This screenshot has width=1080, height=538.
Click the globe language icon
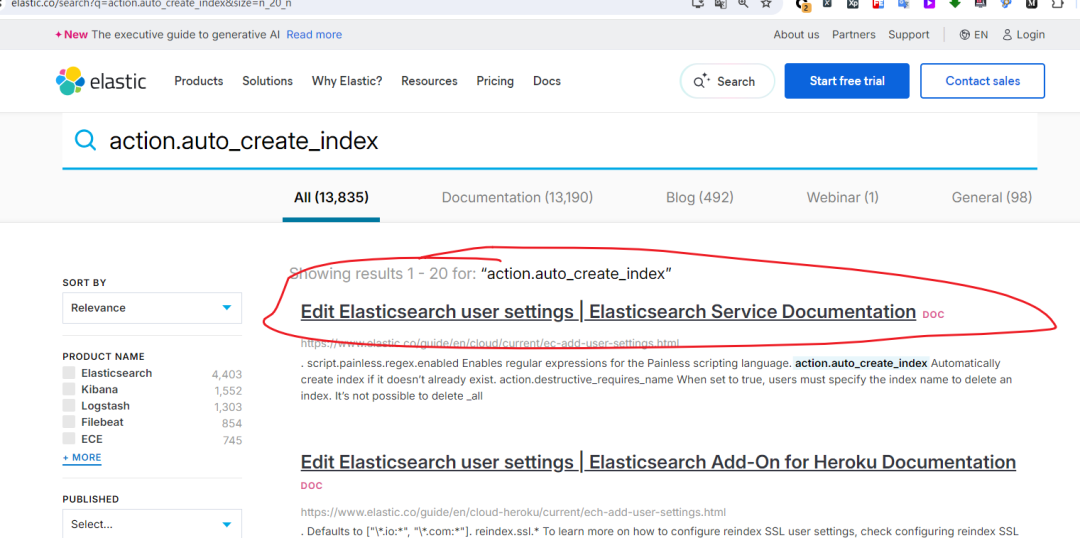coord(965,34)
